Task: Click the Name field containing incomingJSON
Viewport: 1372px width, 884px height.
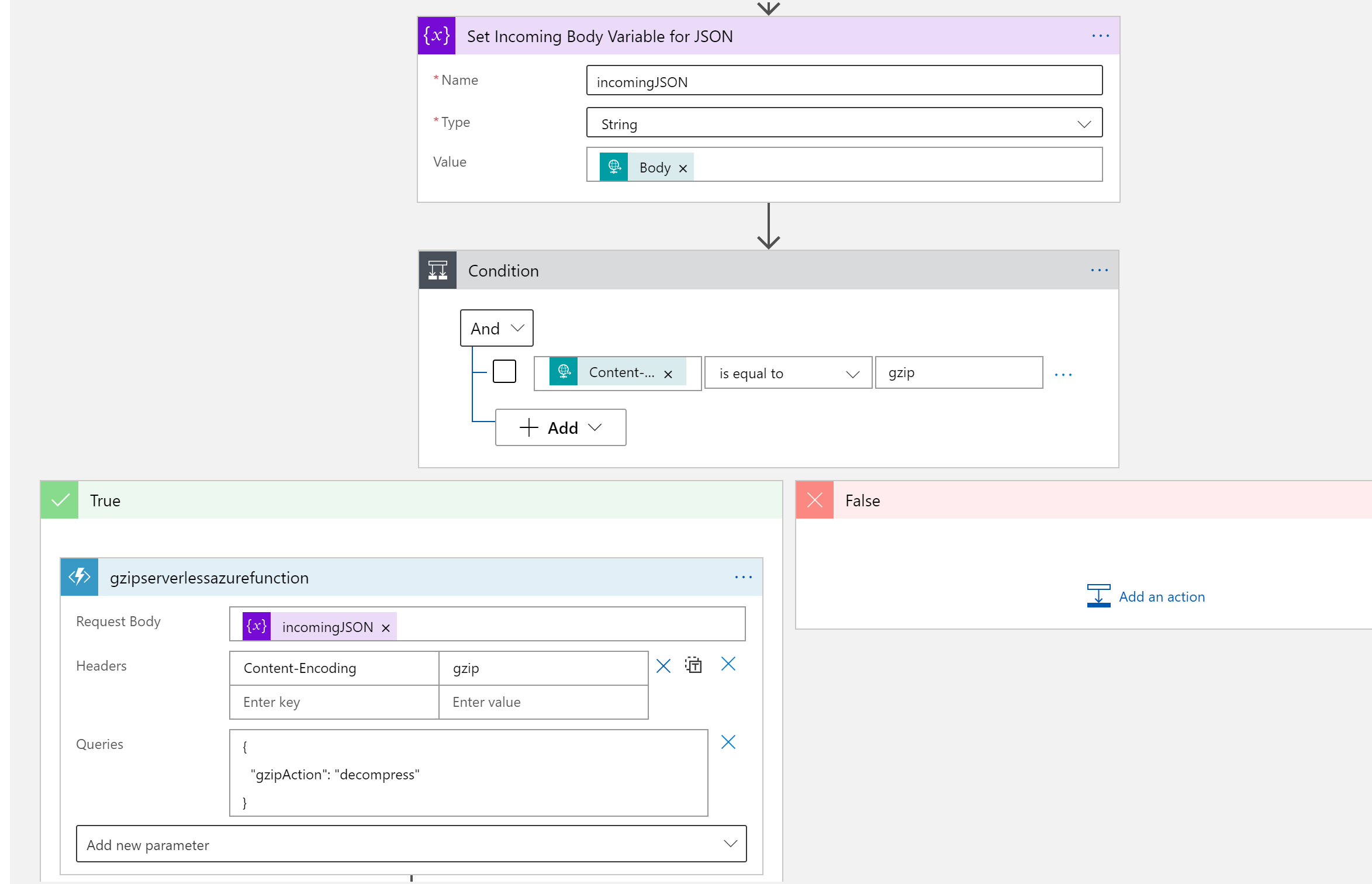Action: coord(845,80)
